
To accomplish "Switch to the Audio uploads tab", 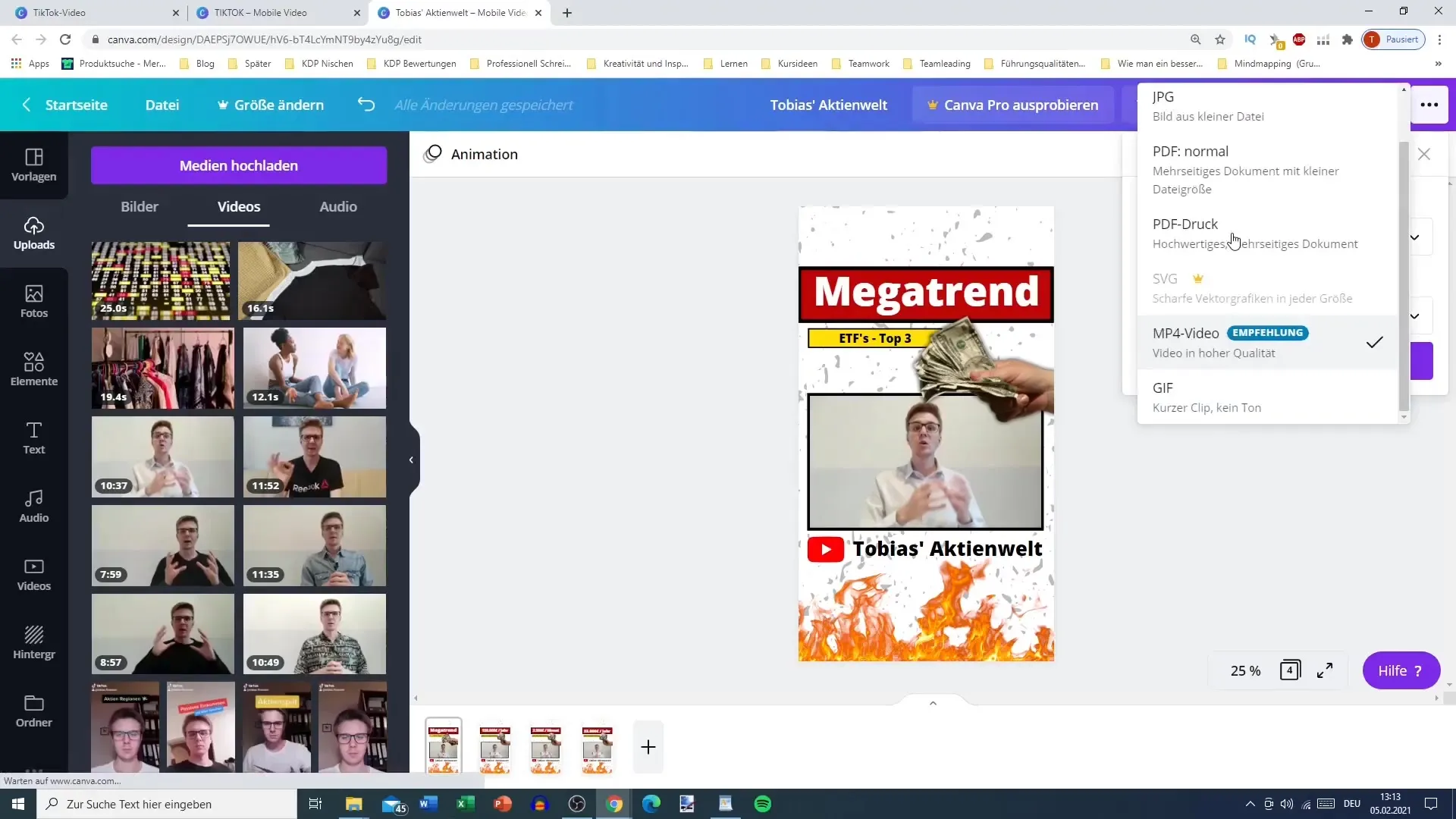I will click(338, 206).
